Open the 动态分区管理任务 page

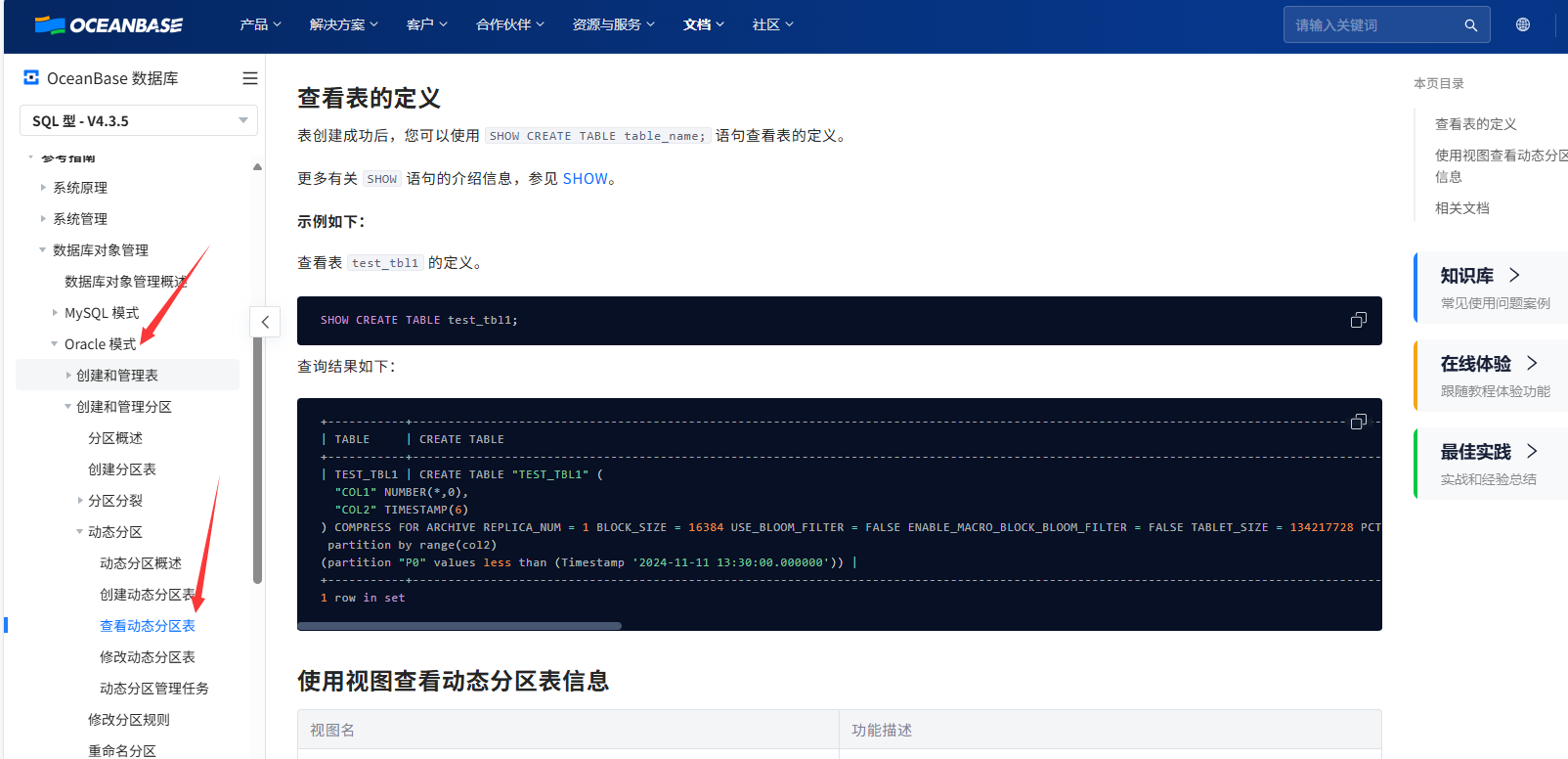click(154, 689)
